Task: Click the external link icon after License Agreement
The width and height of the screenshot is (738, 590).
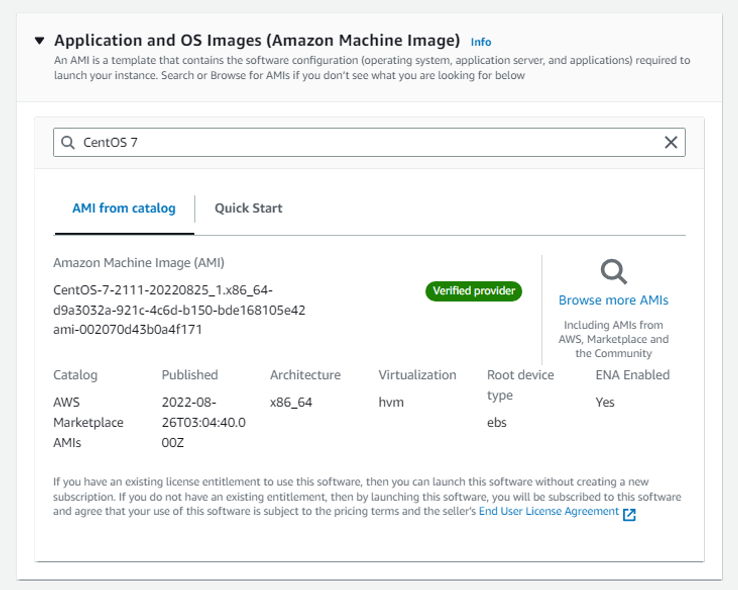Action: click(629, 514)
